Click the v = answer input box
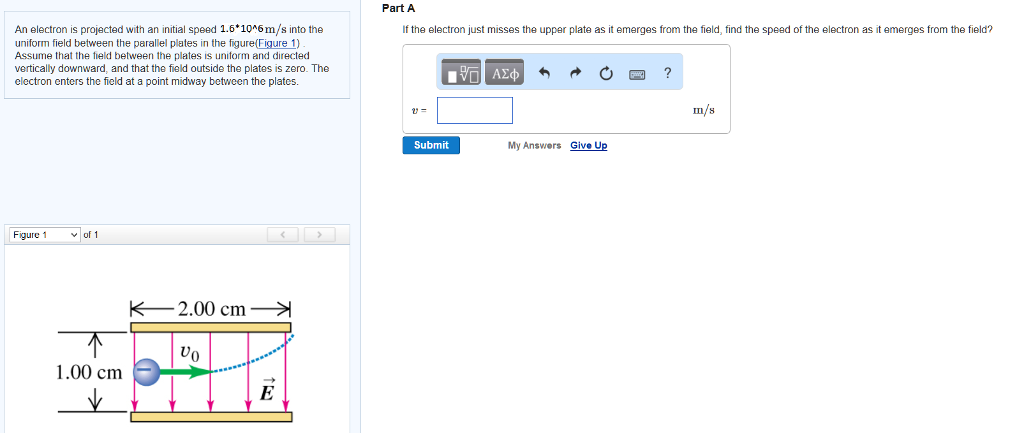 click(475, 110)
